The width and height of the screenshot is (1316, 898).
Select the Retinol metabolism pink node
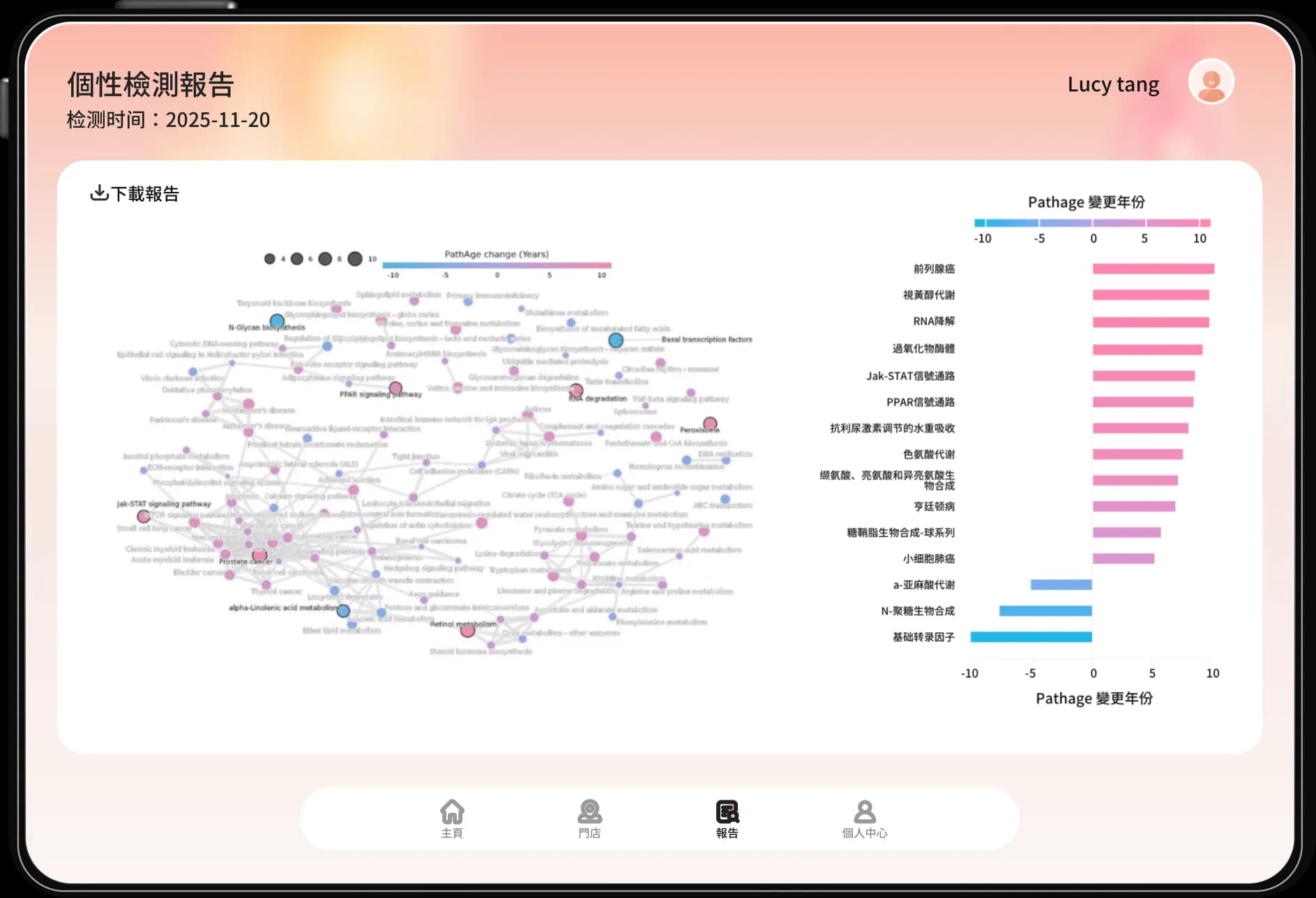coord(467,630)
